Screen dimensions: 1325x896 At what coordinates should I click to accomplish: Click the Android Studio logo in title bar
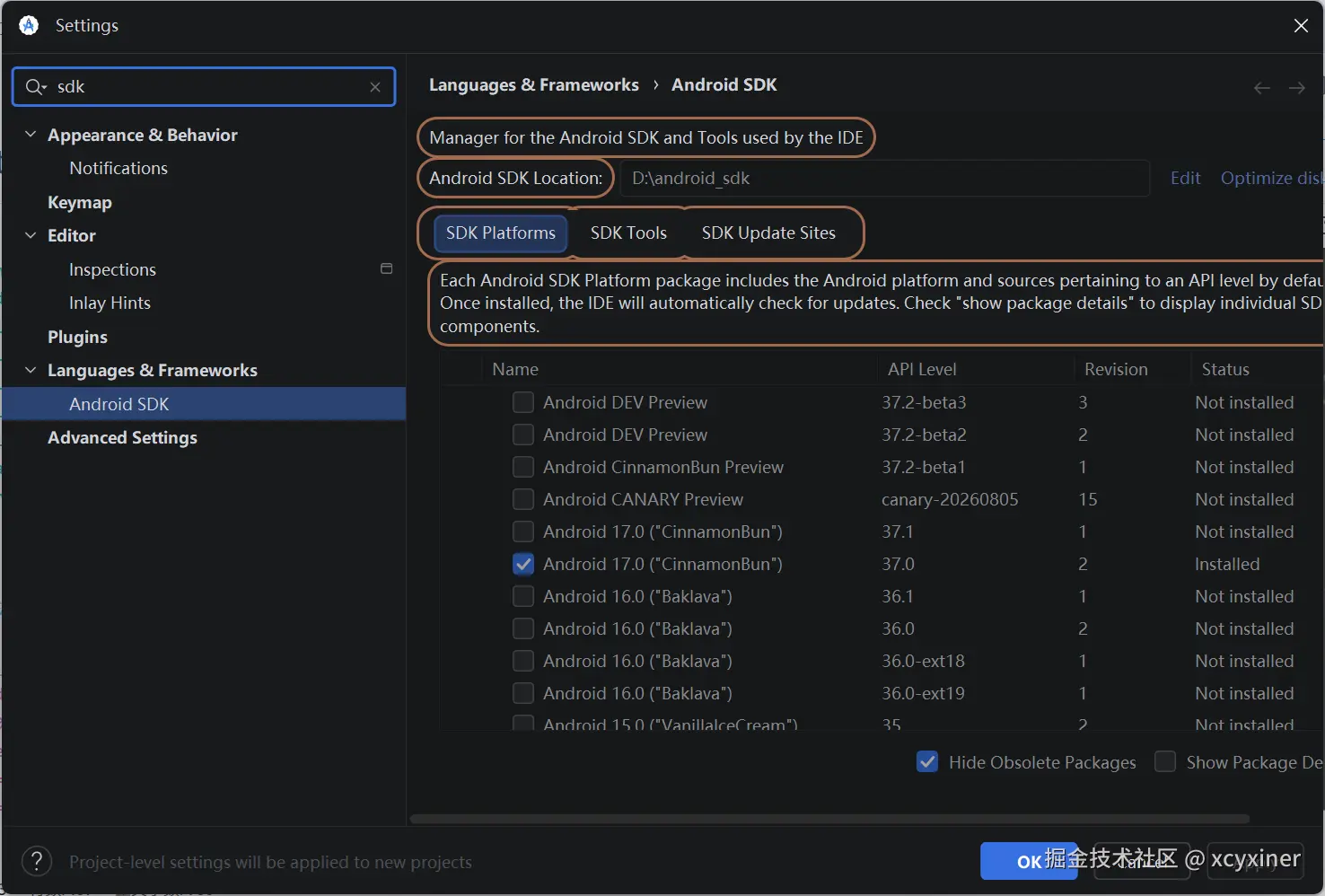click(x=29, y=25)
